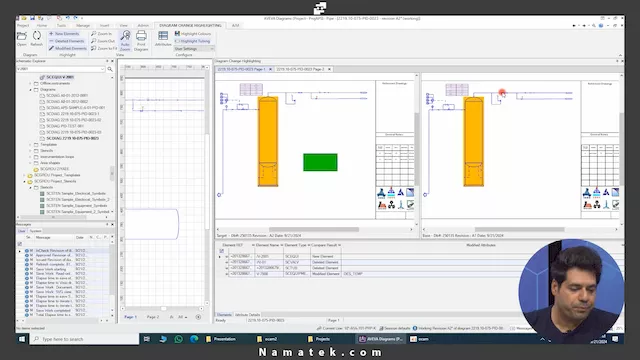Switch to the Home ribbon tab
This screenshot has height=360, width=640.
point(42,25)
